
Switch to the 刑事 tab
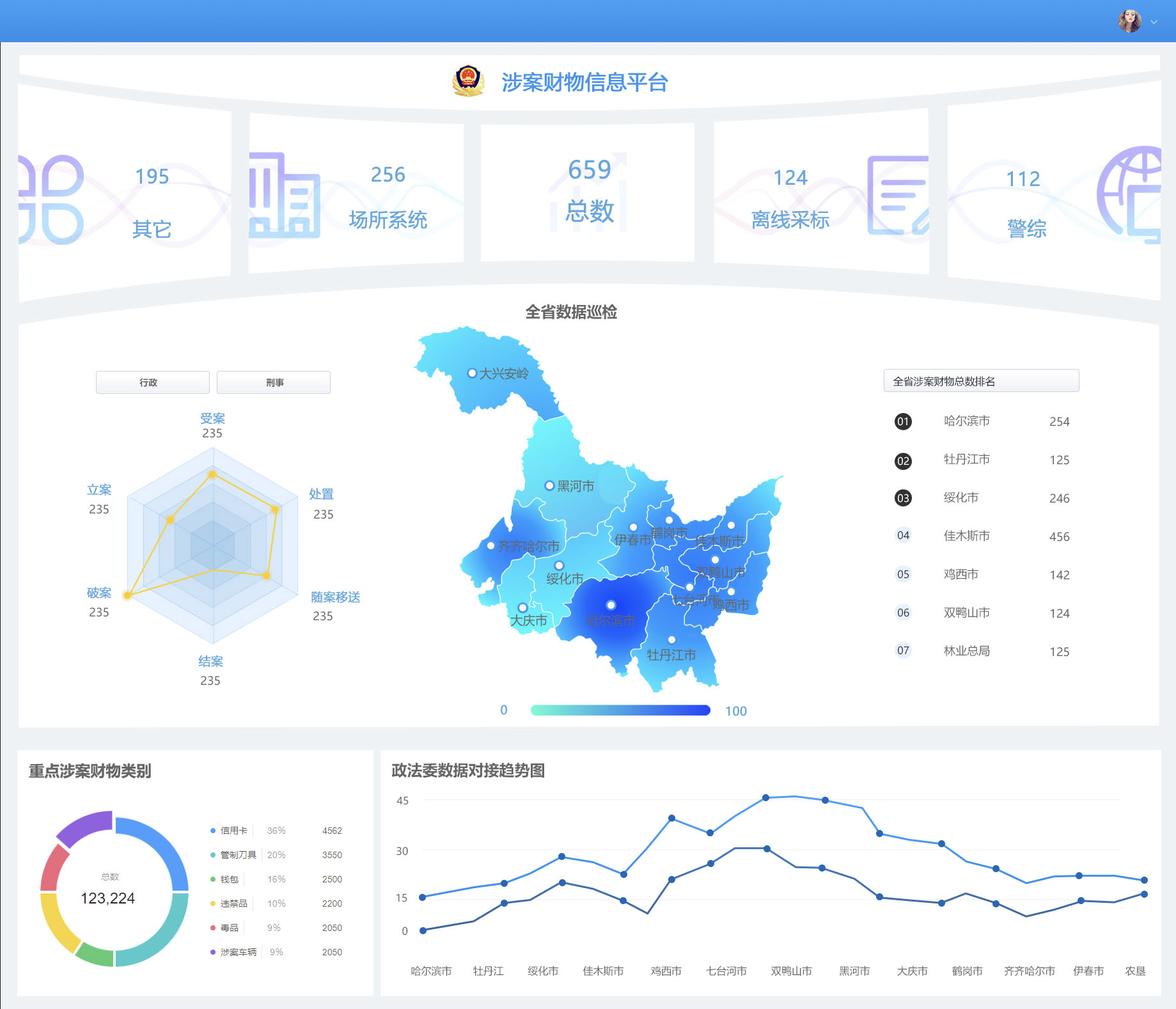click(x=273, y=382)
